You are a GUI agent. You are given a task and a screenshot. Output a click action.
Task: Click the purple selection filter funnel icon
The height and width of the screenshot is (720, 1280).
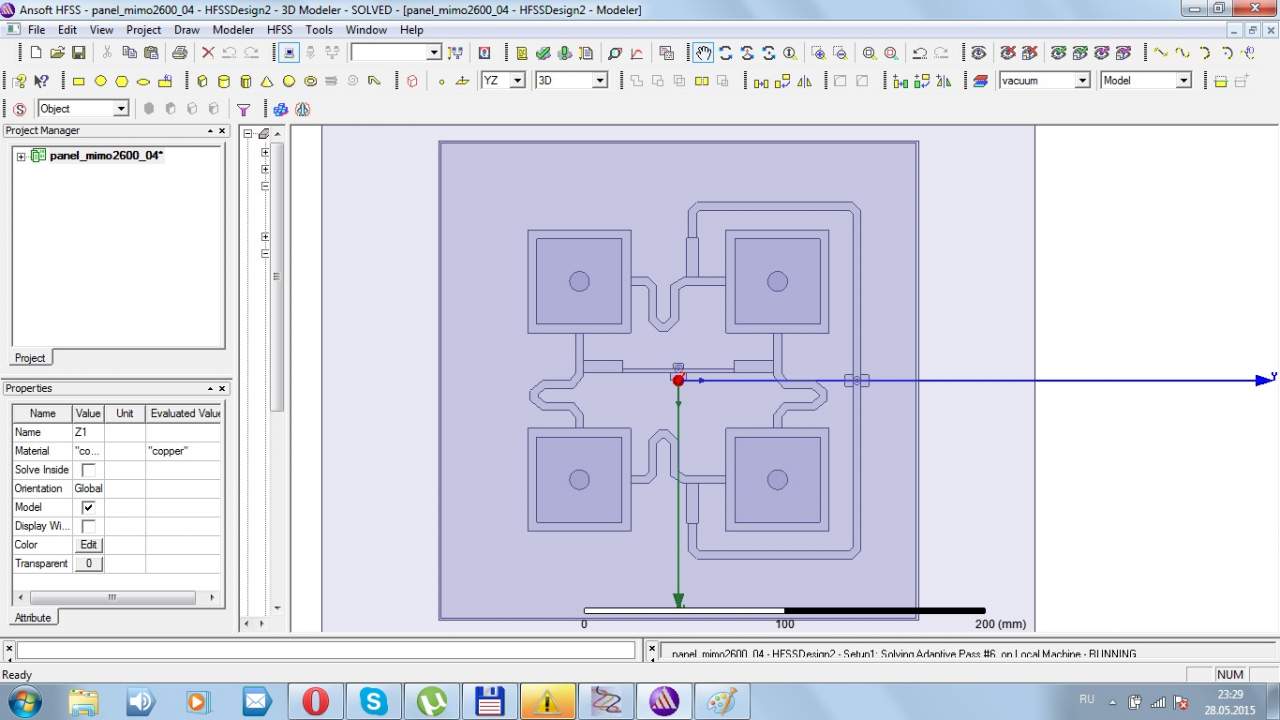click(243, 109)
